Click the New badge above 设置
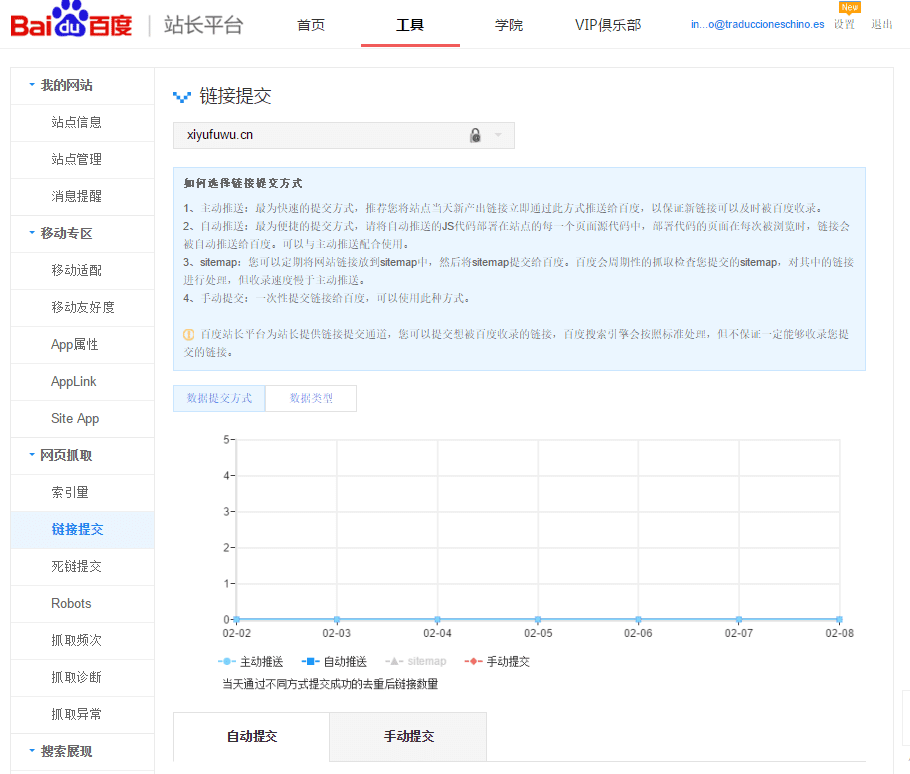 pos(850,8)
